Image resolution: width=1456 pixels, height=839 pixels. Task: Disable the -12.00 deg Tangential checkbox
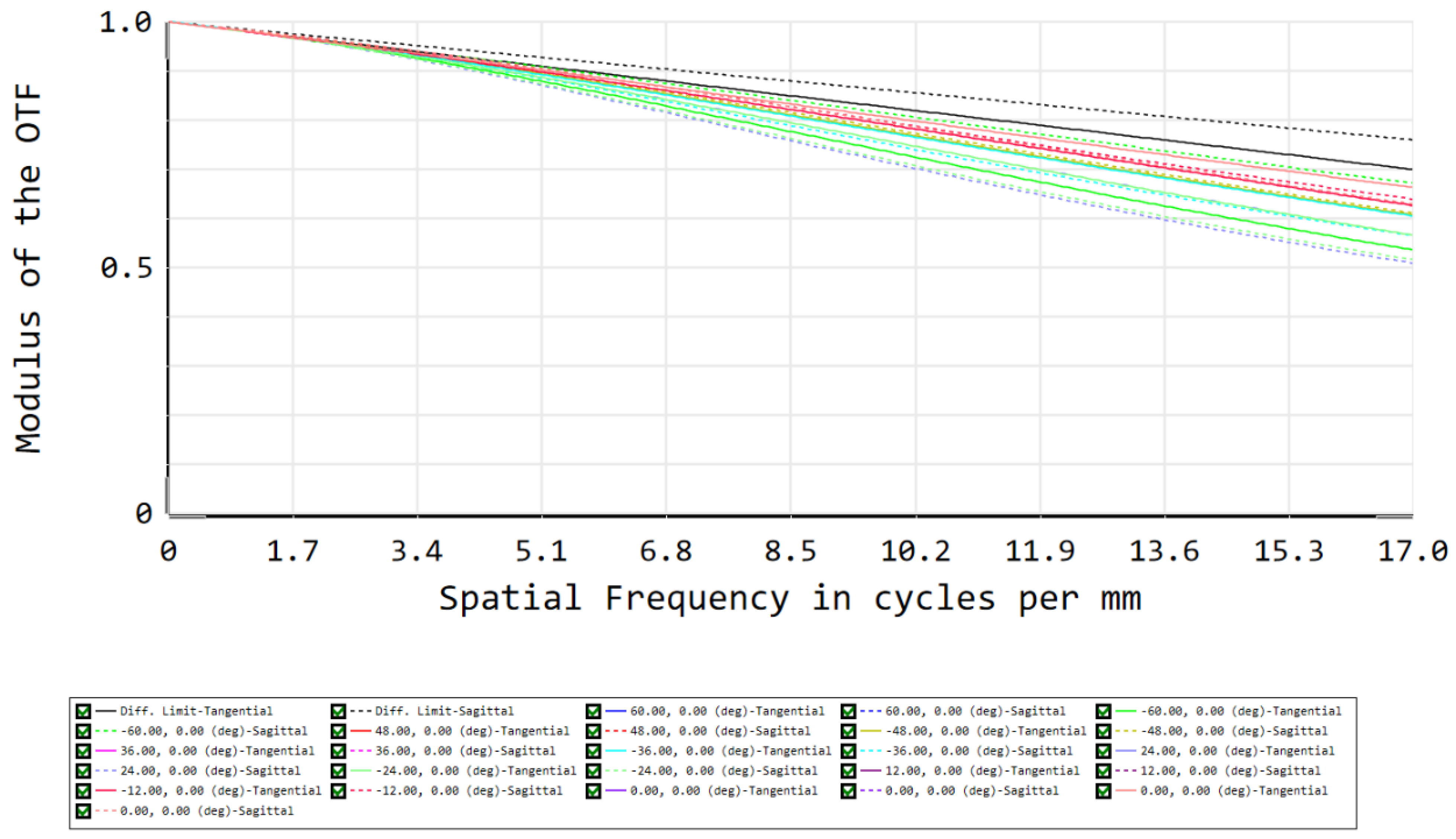point(83,791)
